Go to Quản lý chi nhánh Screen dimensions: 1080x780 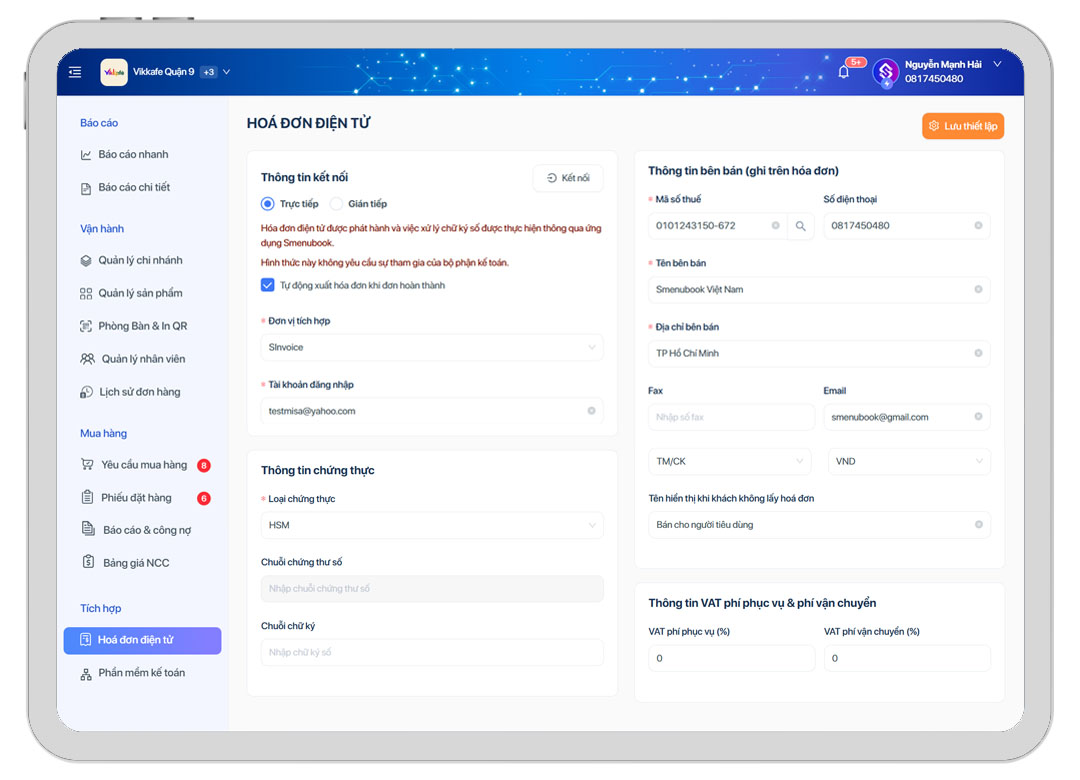(140, 260)
